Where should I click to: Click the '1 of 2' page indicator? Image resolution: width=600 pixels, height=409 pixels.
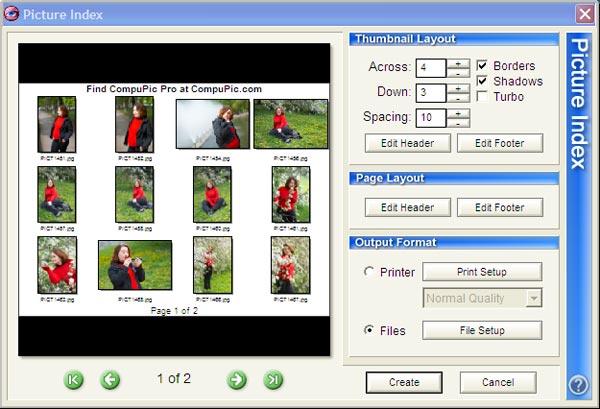point(174,378)
